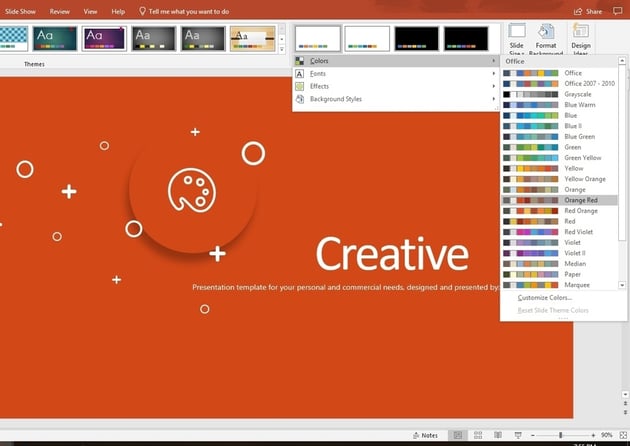This screenshot has width=630, height=446.
Task: Open the Notes pane
Action: coord(424,435)
